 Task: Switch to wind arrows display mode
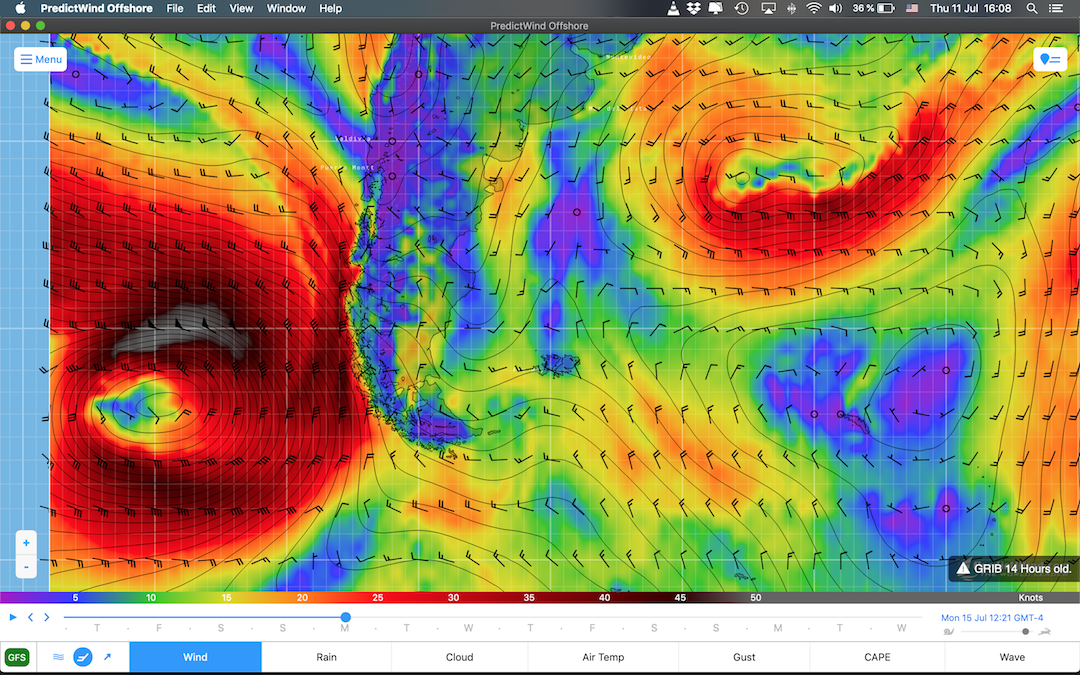(107, 657)
